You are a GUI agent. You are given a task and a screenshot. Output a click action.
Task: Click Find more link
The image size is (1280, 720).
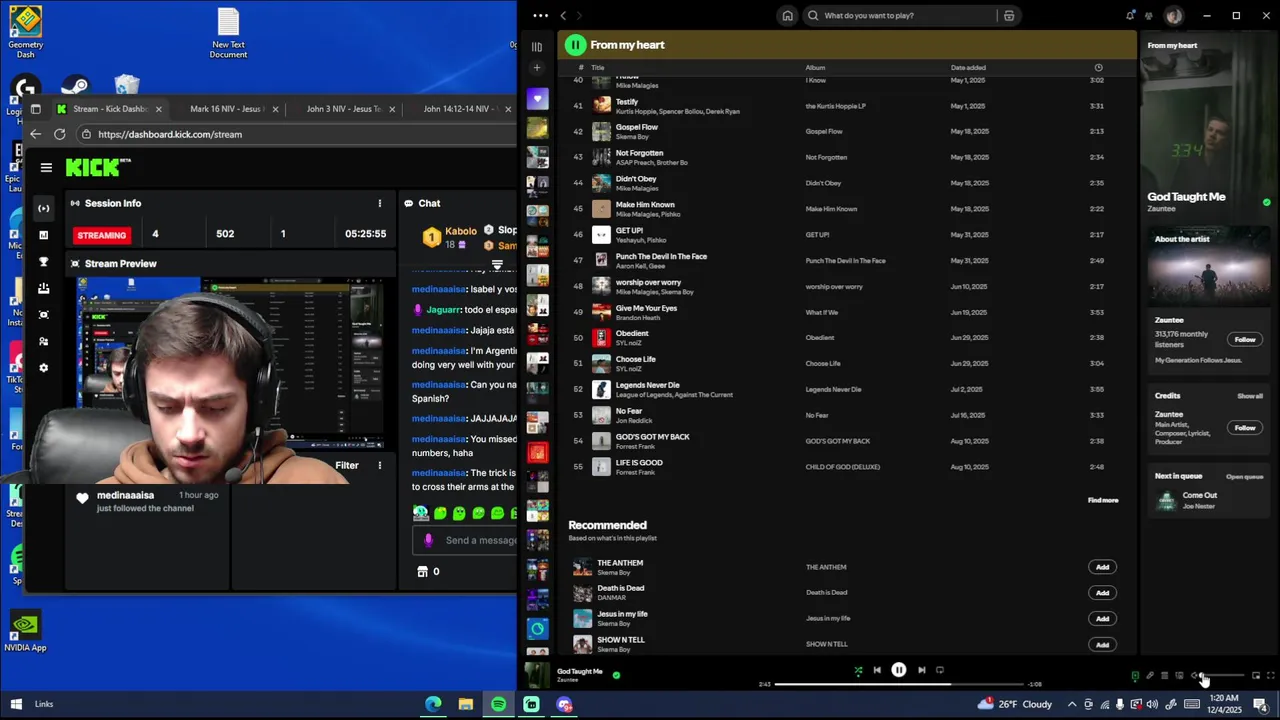1103,500
